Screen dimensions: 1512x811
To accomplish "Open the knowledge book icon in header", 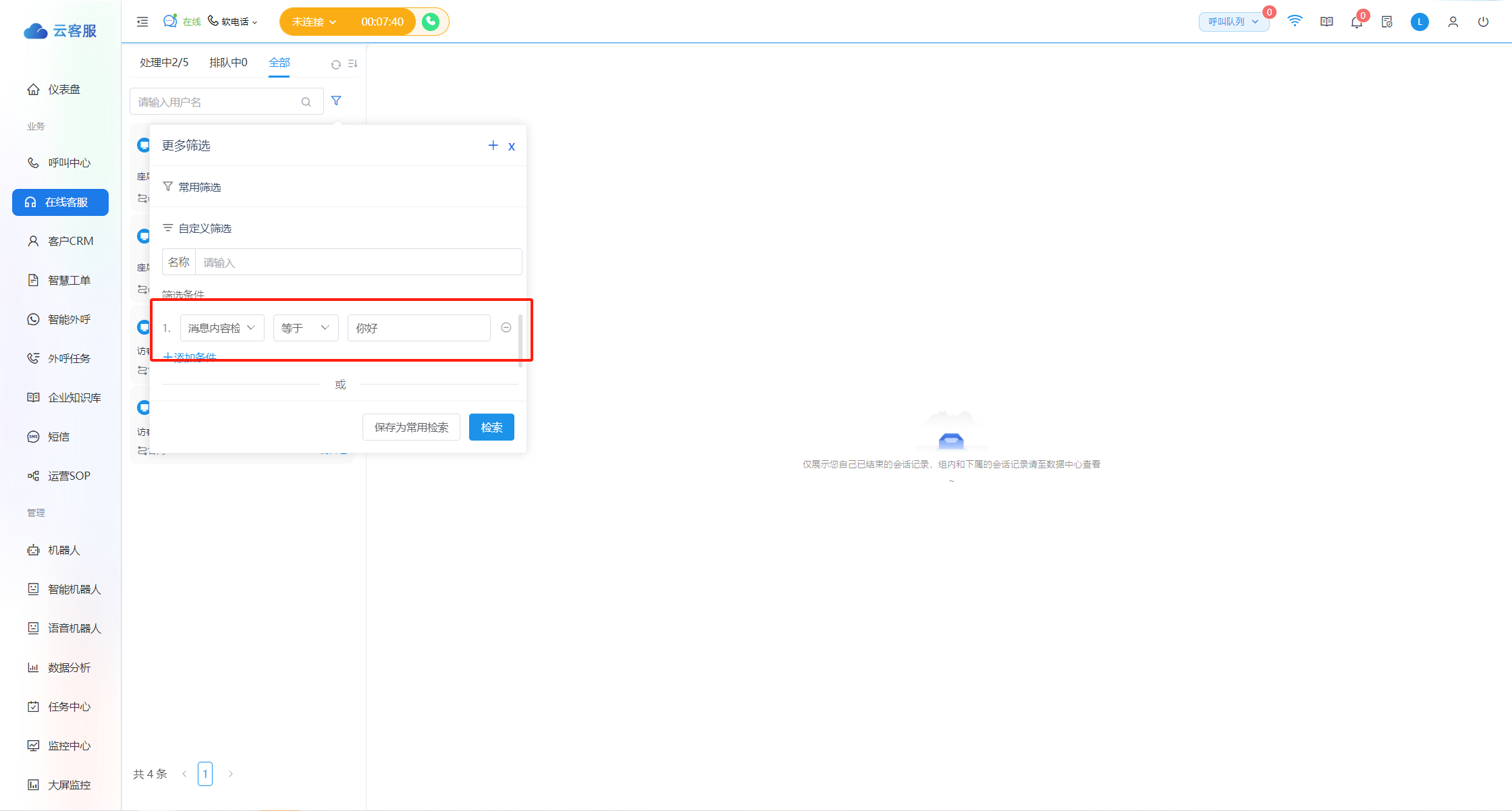I will 1326,22.
